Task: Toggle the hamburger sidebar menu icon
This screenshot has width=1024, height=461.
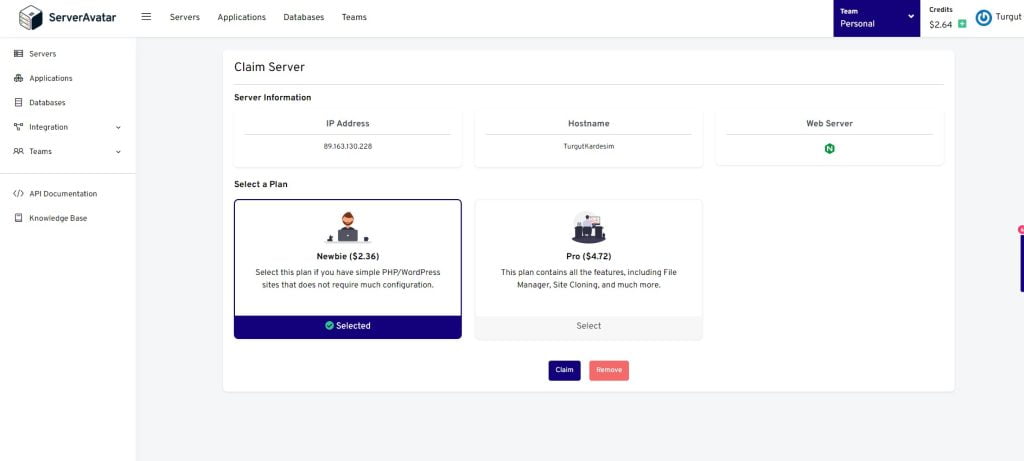Action: [146, 17]
